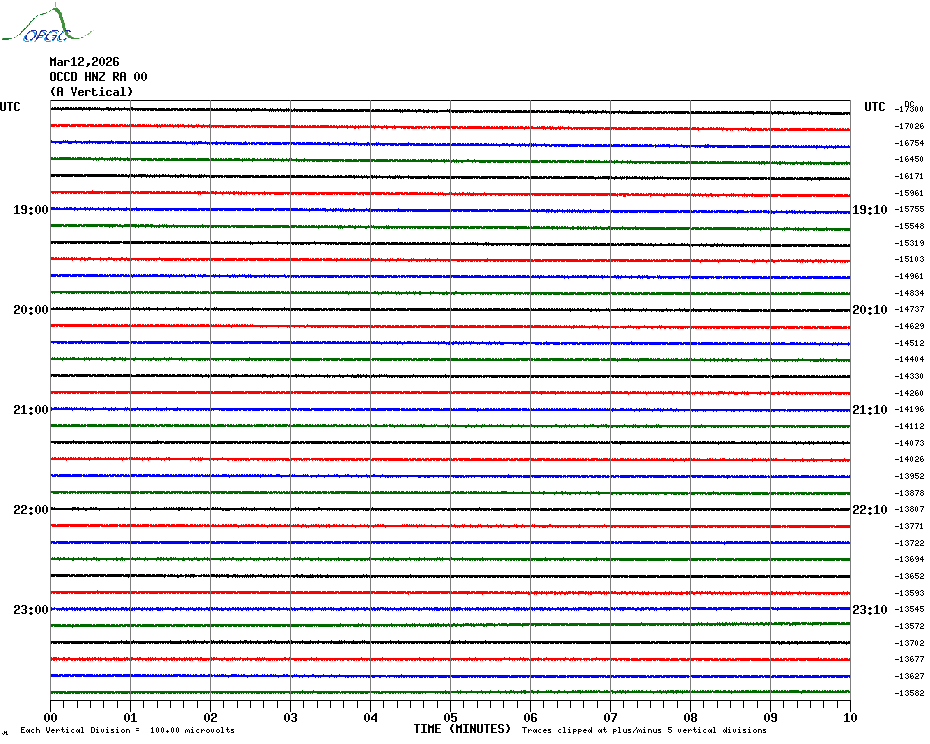
Task: Click the -13582 offset value at bottom right
Action: click(909, 693)
